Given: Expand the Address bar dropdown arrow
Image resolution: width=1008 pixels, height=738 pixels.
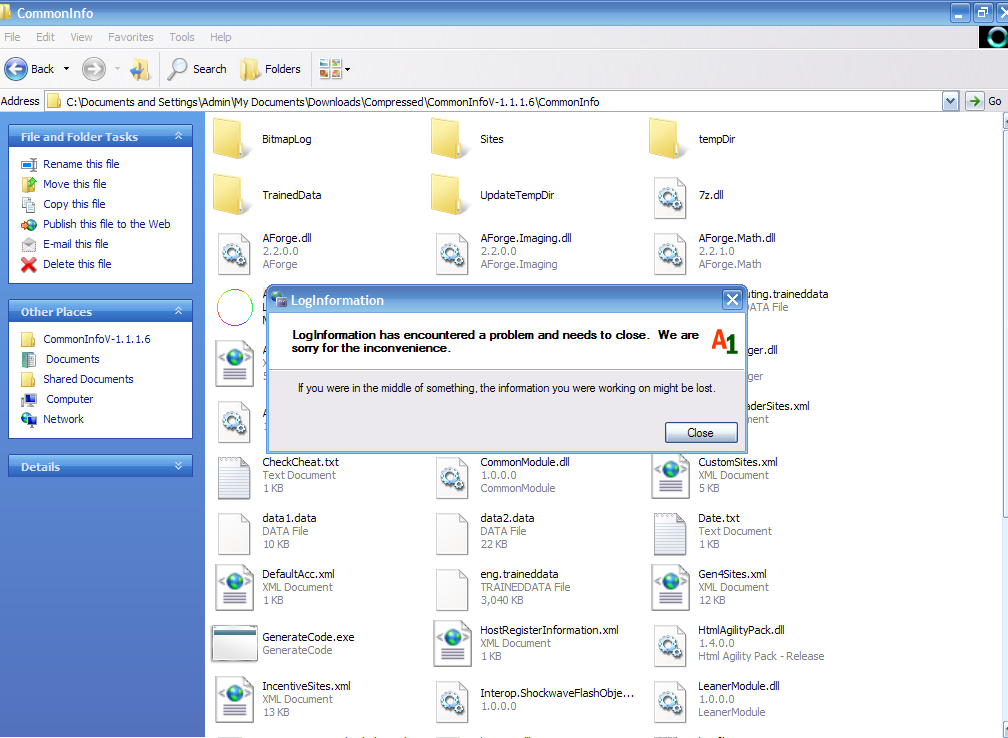Looking at the screenshot, I should coord(950,101).
